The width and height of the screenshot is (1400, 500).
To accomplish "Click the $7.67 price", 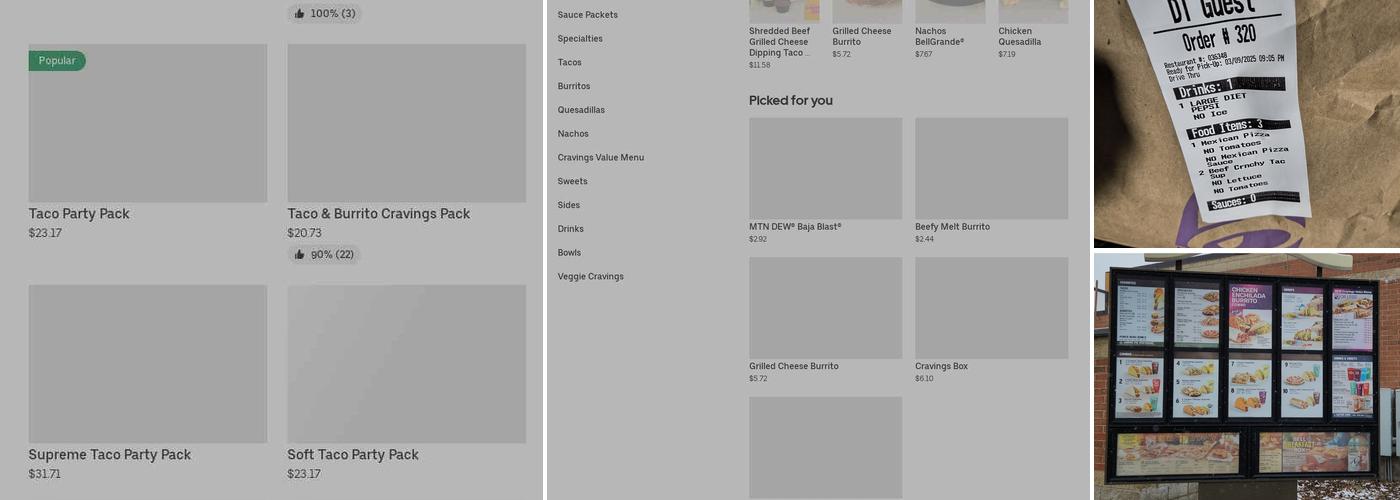I will (x=924, y=54).
